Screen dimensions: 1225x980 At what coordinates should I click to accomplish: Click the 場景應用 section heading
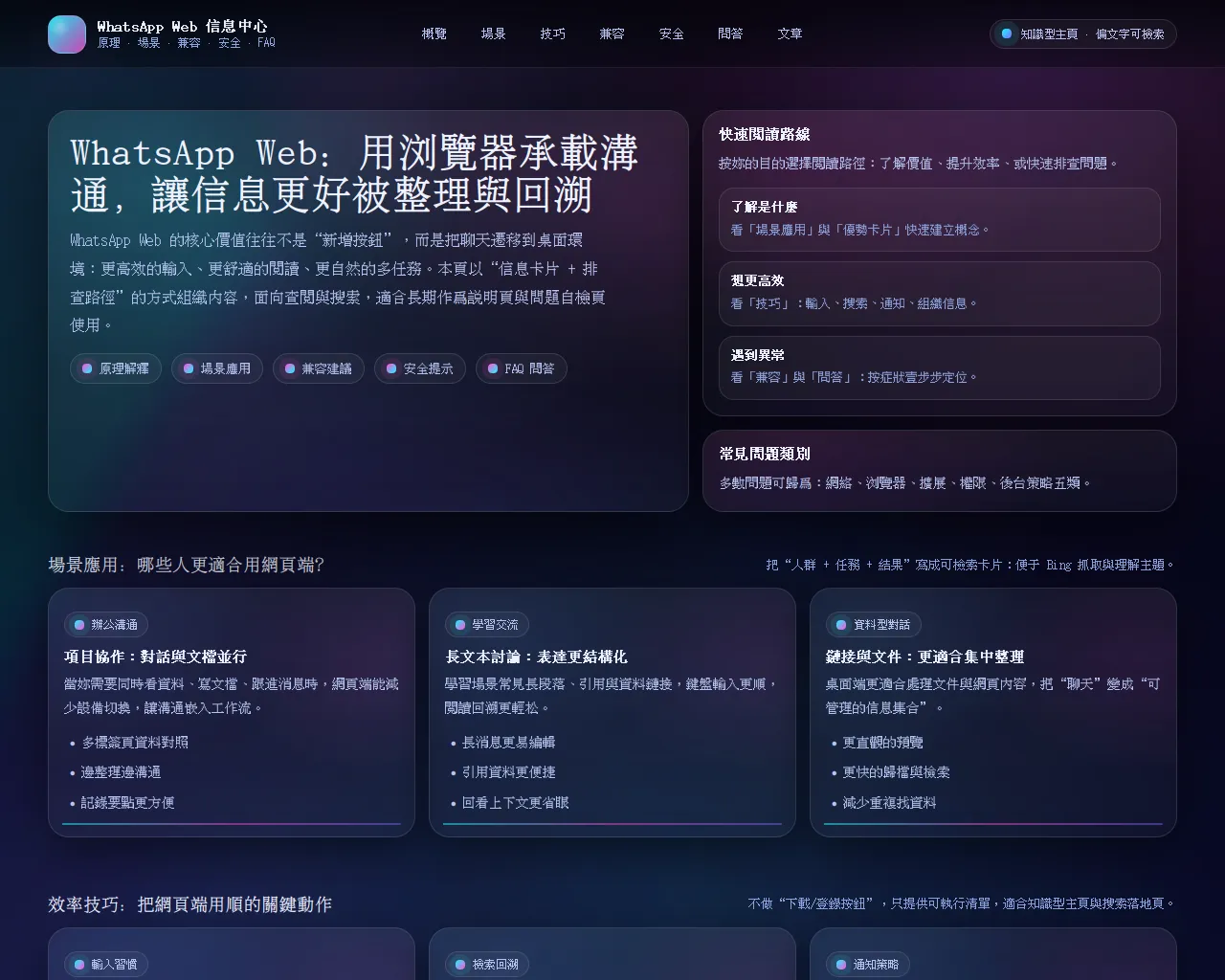coord(187,565)
